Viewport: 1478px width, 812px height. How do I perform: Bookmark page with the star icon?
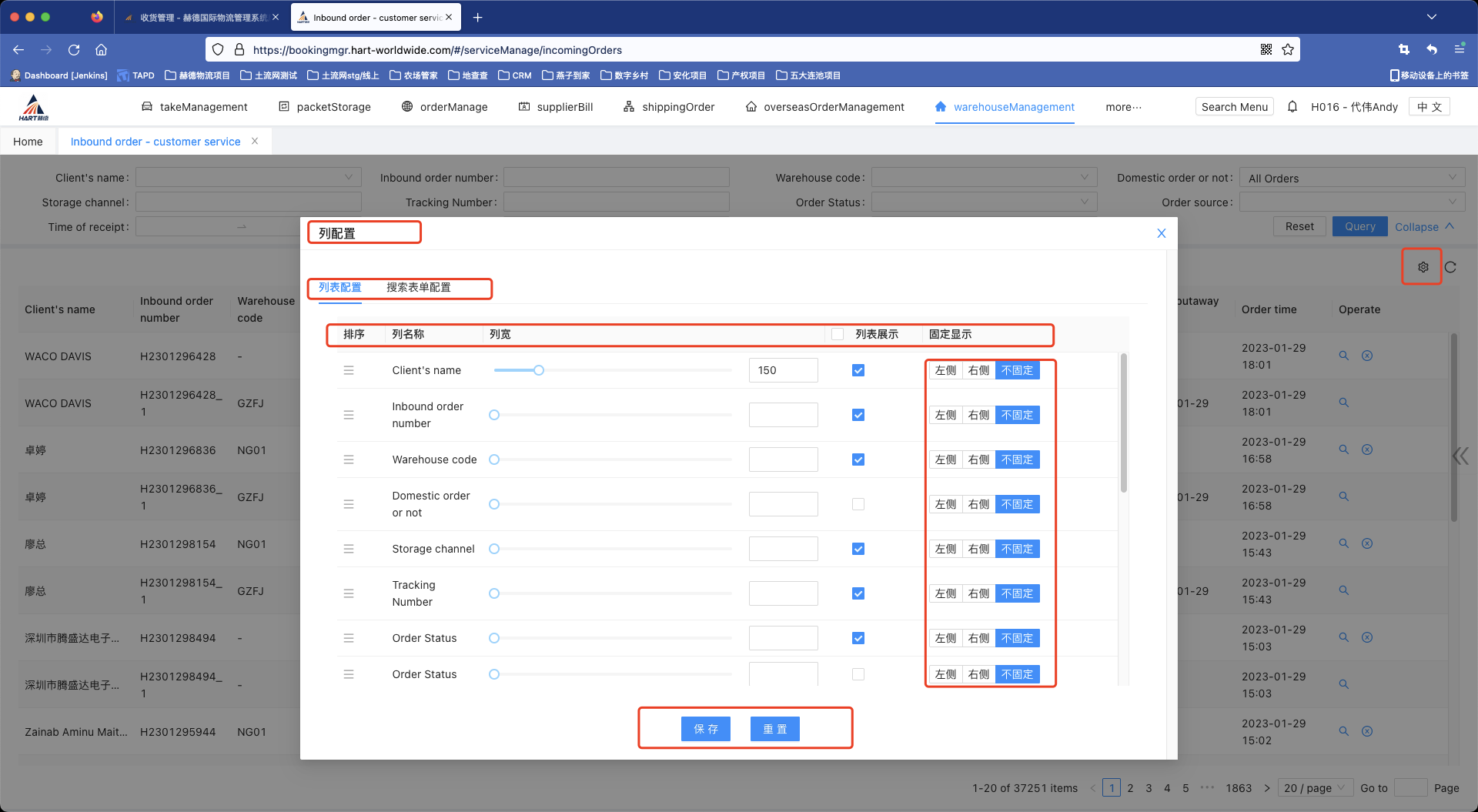pyautogui.click(x=1288, y=50)
